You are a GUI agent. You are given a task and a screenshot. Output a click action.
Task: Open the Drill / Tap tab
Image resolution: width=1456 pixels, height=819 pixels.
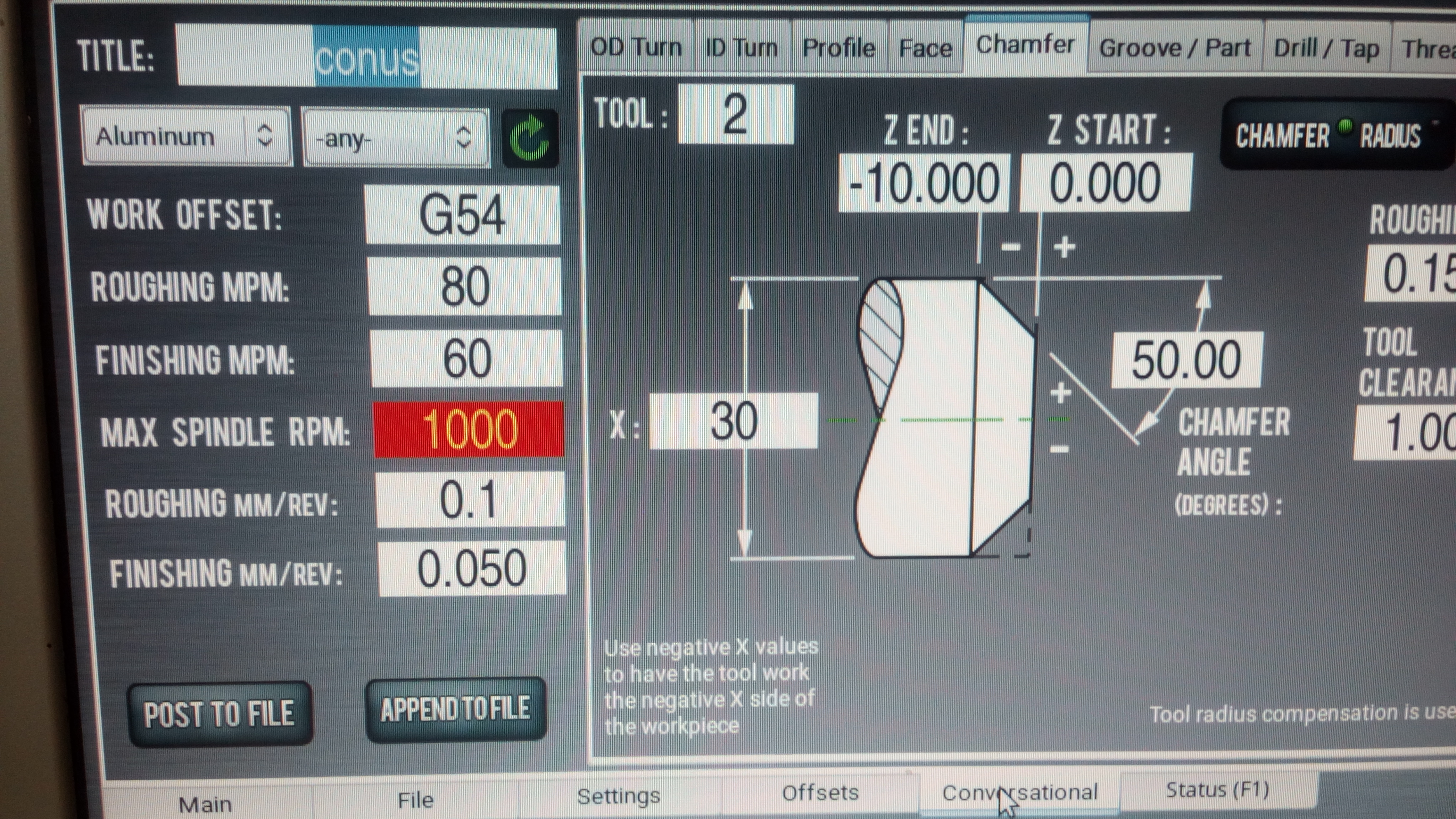point(1326,49)
